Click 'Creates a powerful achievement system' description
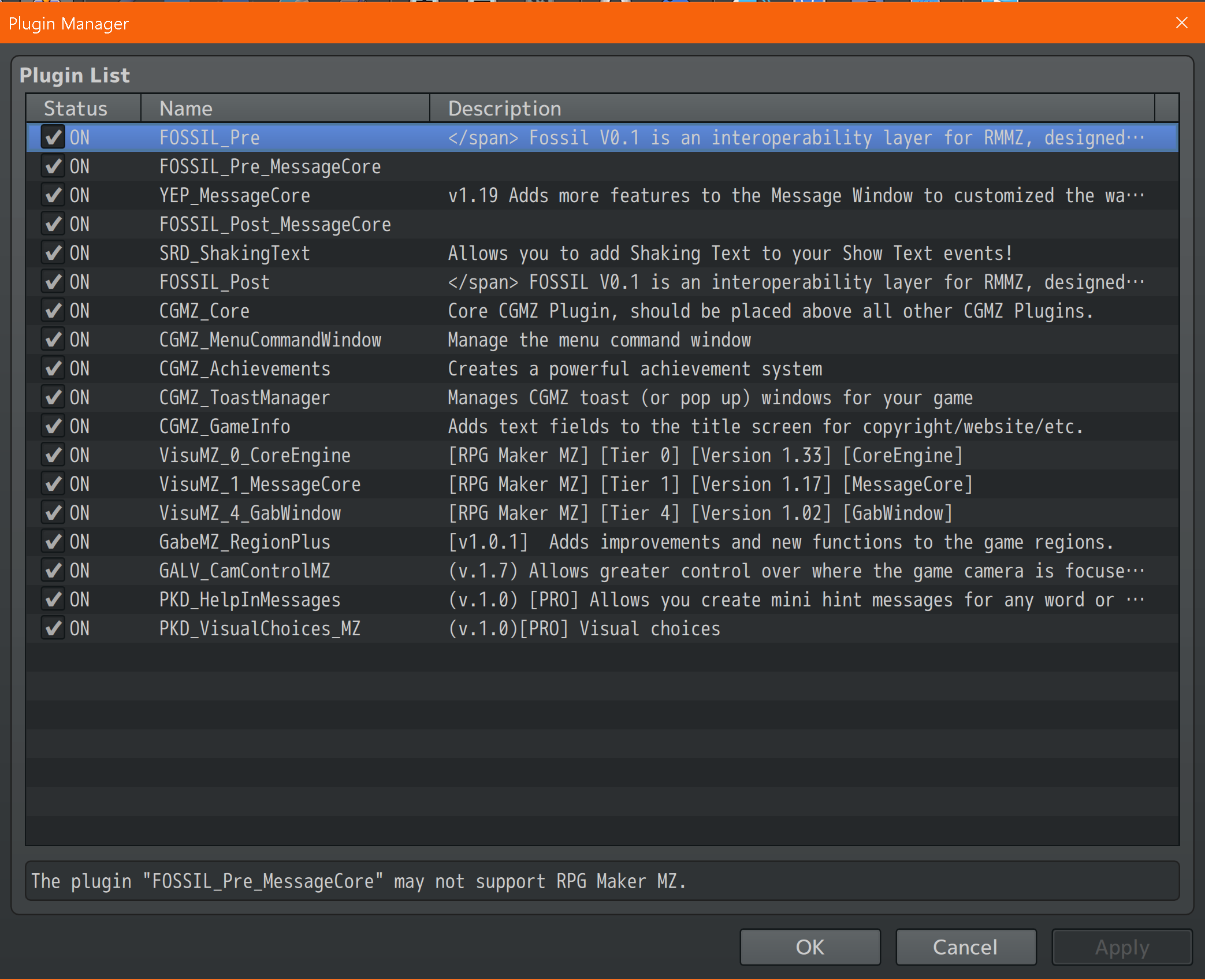Viewport: 1205px width, 980px height. [635, 369]
